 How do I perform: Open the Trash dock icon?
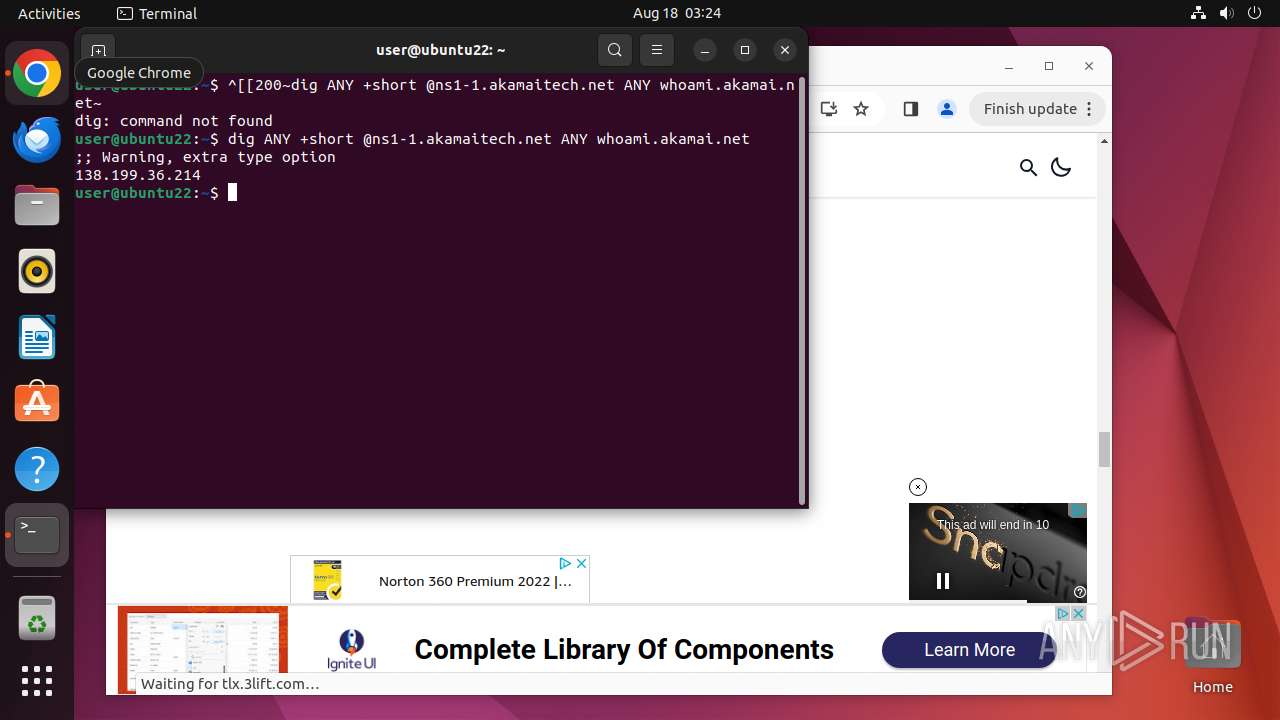tap(37, 618)
